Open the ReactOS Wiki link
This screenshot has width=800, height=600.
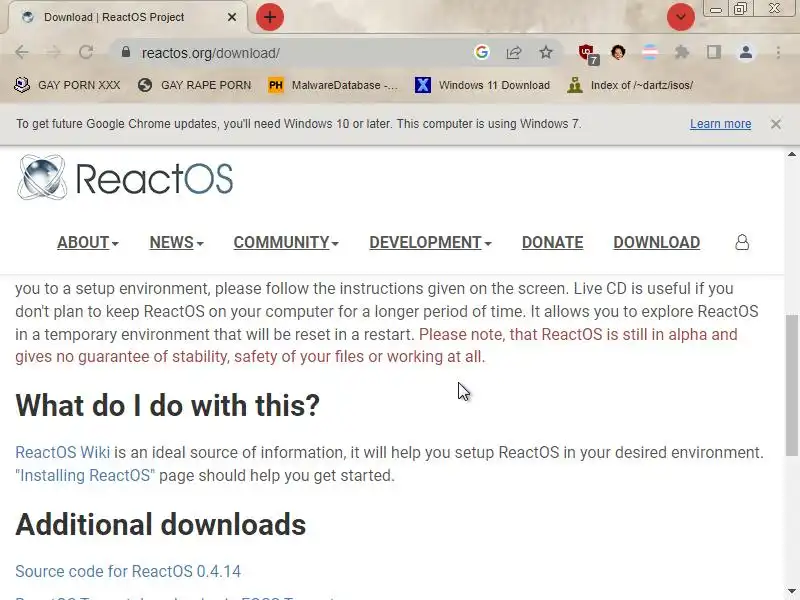point(62,453)
